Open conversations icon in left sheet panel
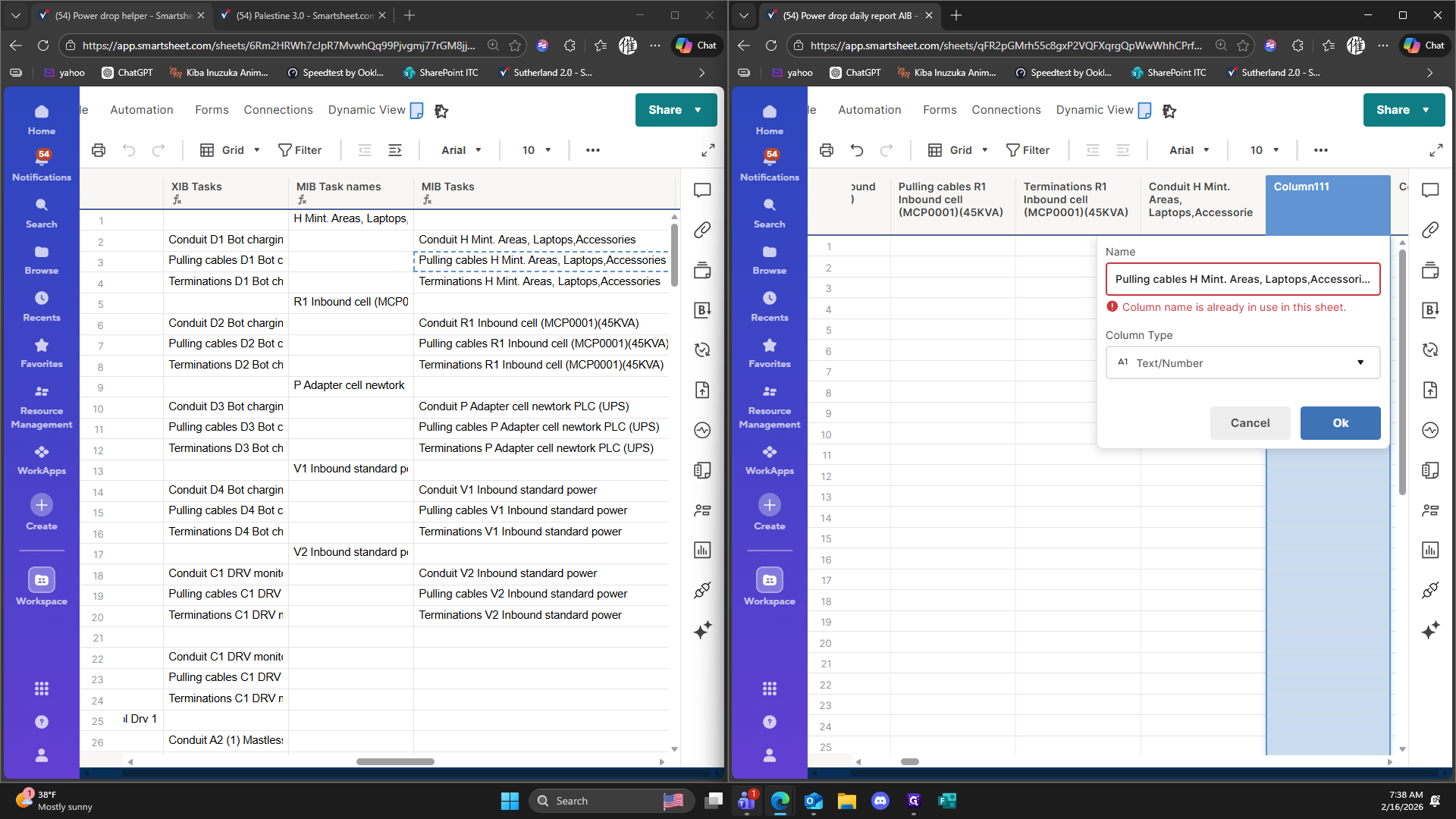 pos(702,190)
